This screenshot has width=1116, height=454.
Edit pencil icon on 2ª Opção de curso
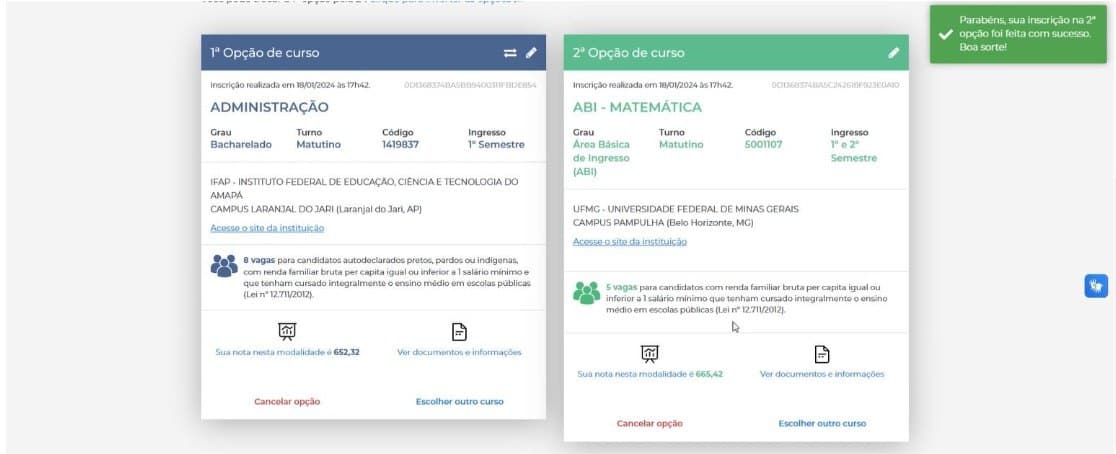pos(894,53)
